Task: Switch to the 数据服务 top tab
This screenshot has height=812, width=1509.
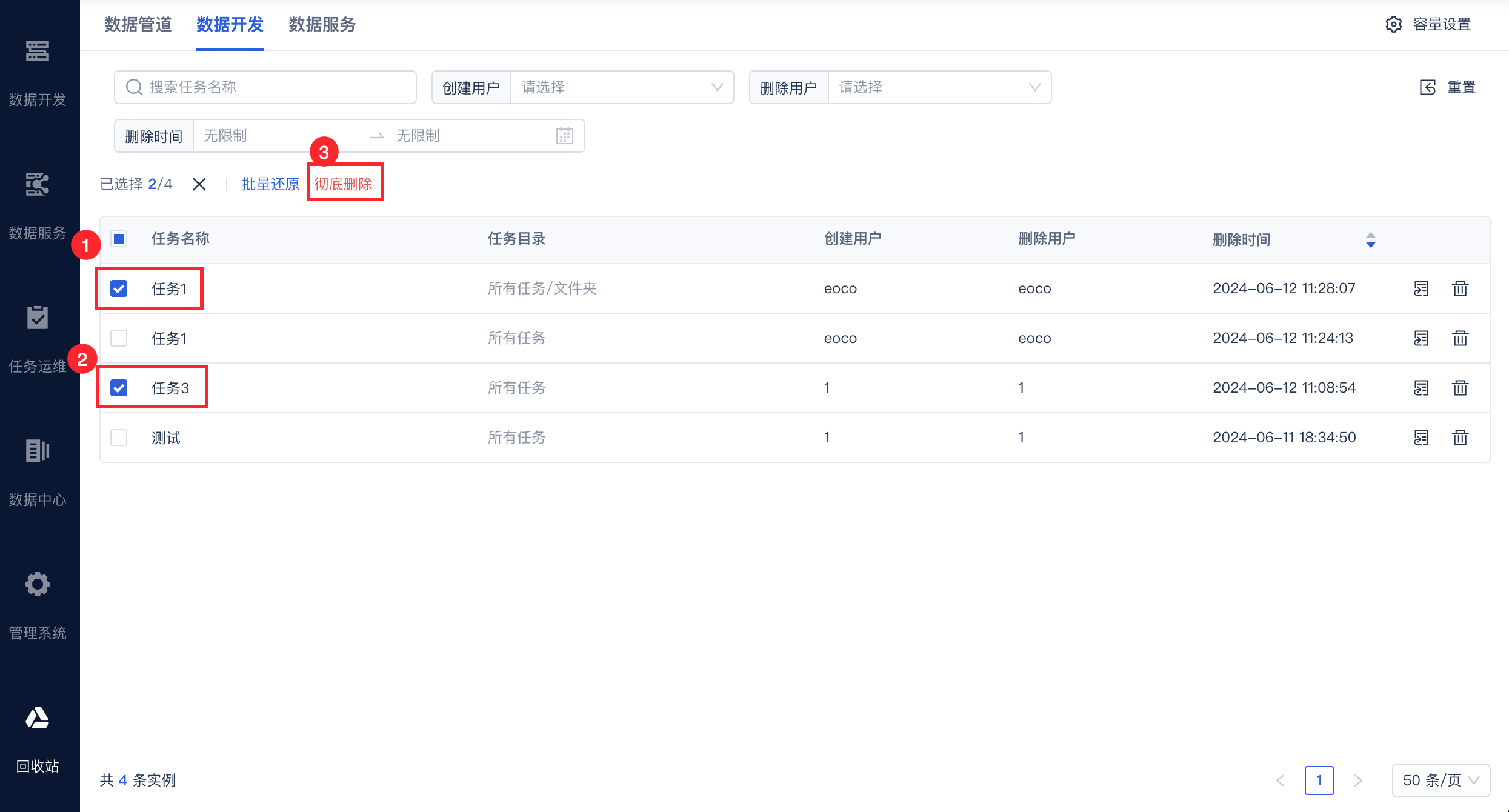Action: [322, 24]
